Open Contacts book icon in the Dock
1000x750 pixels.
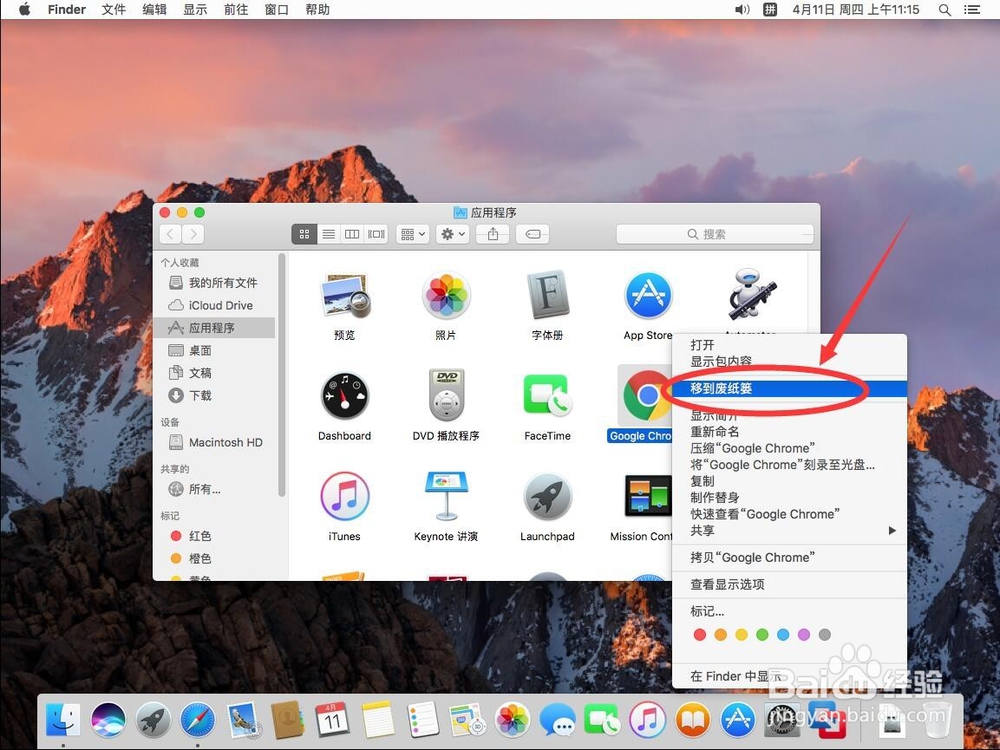coord(288,720)
